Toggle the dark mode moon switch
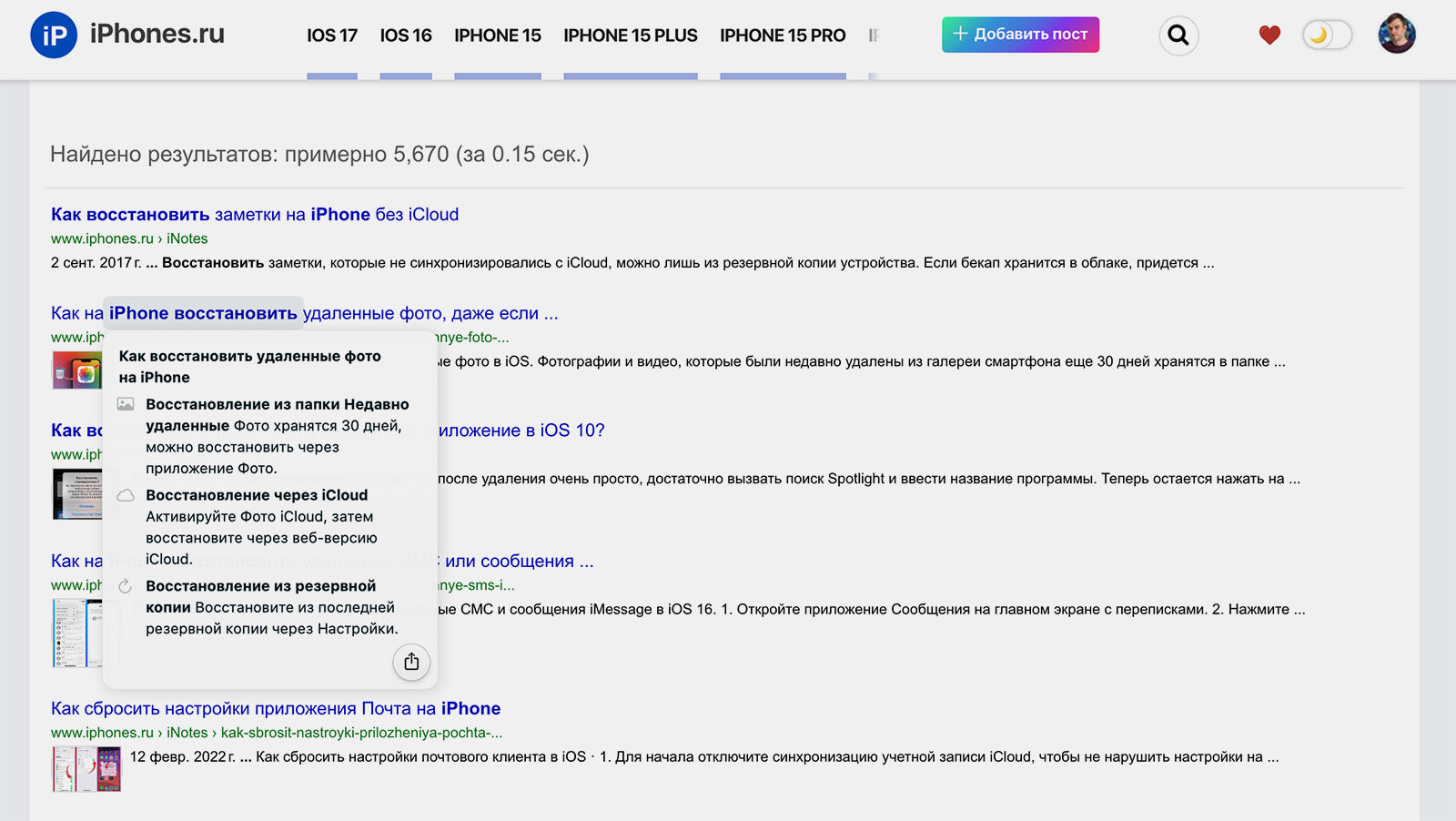 pyautogui.click(x=1327, y=35)
